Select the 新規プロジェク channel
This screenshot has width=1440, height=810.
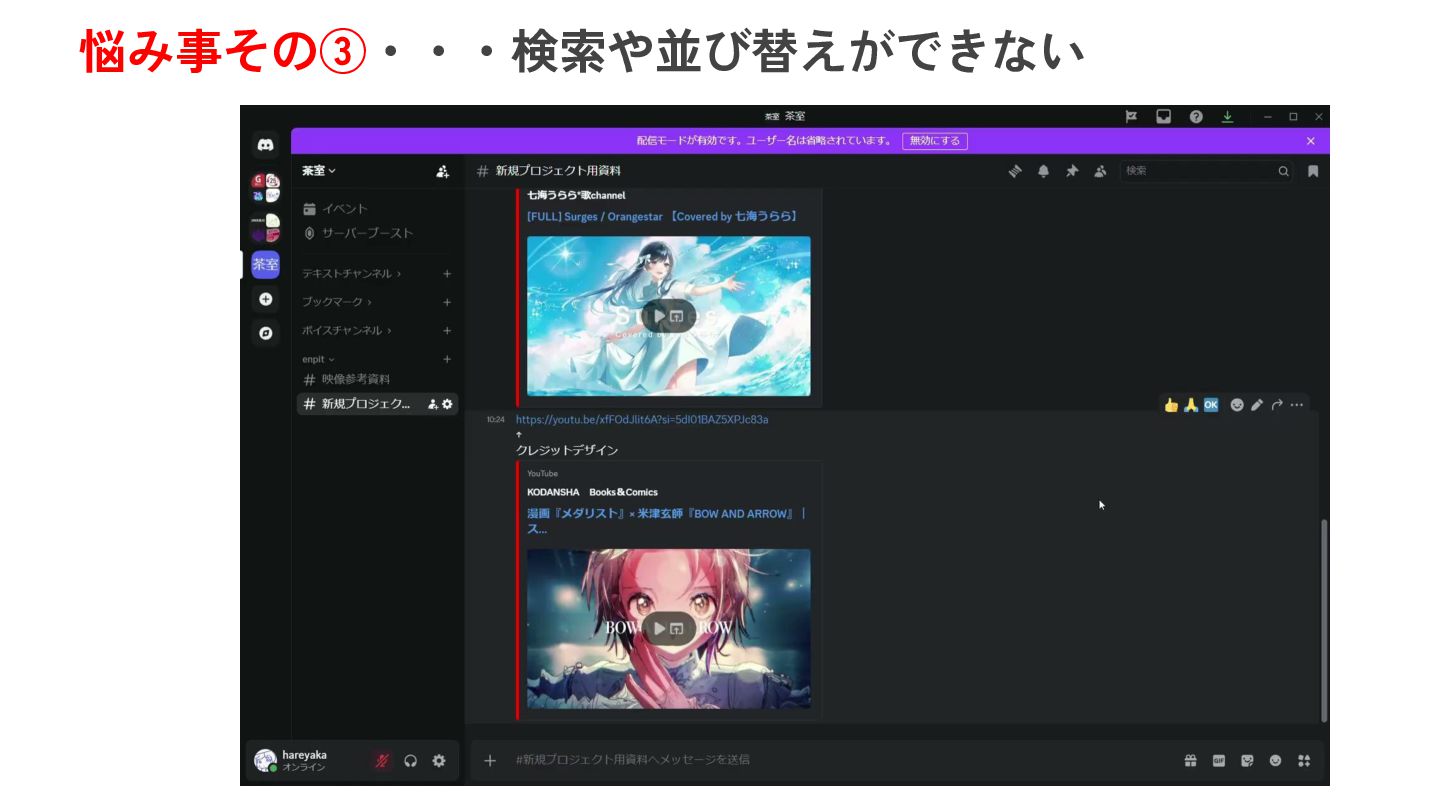[377, 404]
